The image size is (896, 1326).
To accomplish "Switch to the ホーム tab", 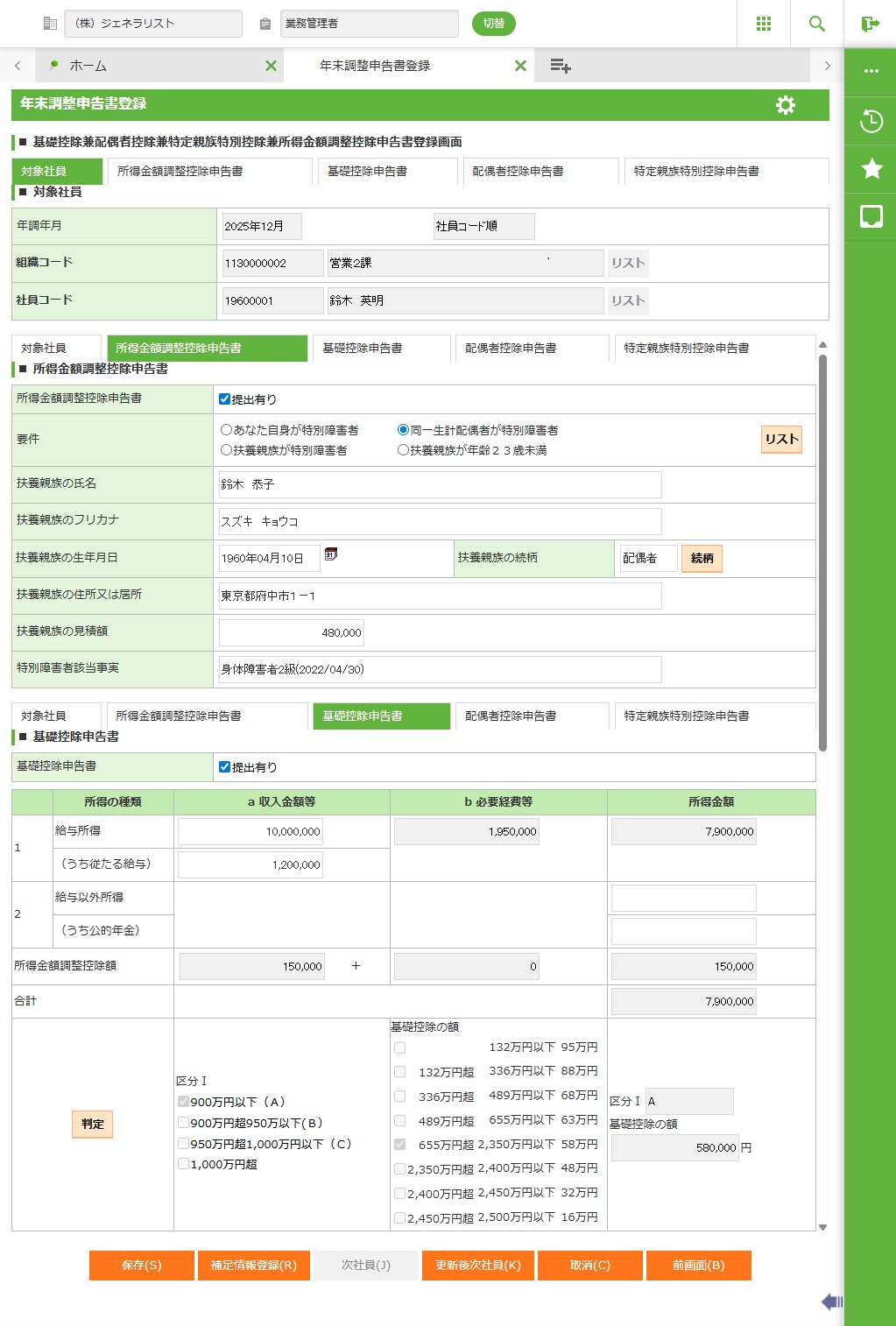I will (88, 66).
